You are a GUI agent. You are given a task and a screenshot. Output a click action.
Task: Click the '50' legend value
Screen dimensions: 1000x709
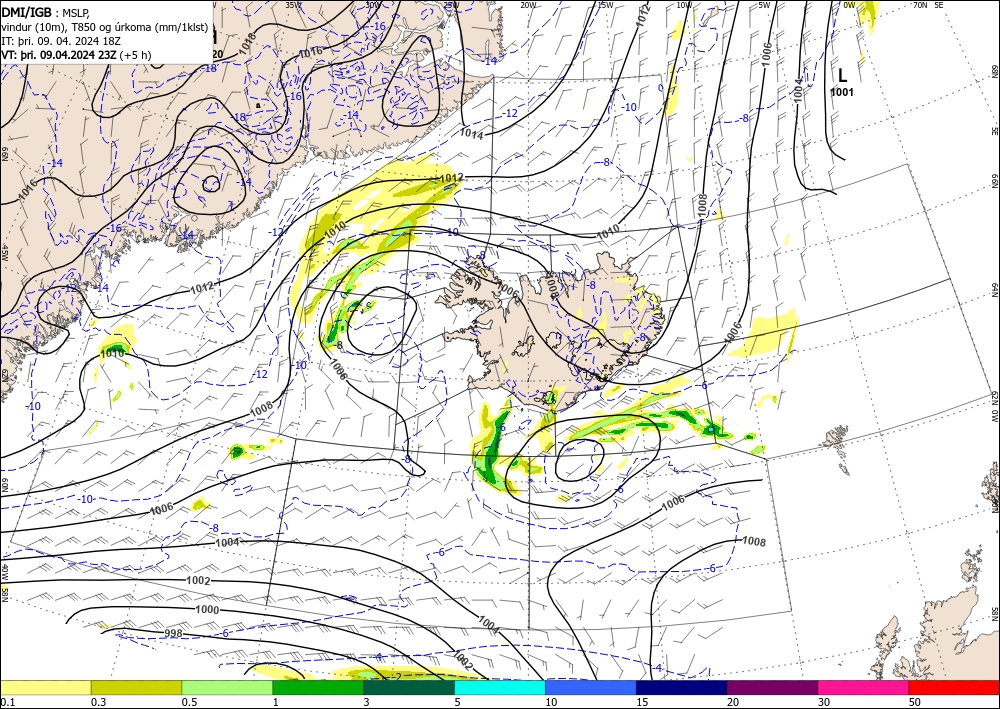(914, 702)
